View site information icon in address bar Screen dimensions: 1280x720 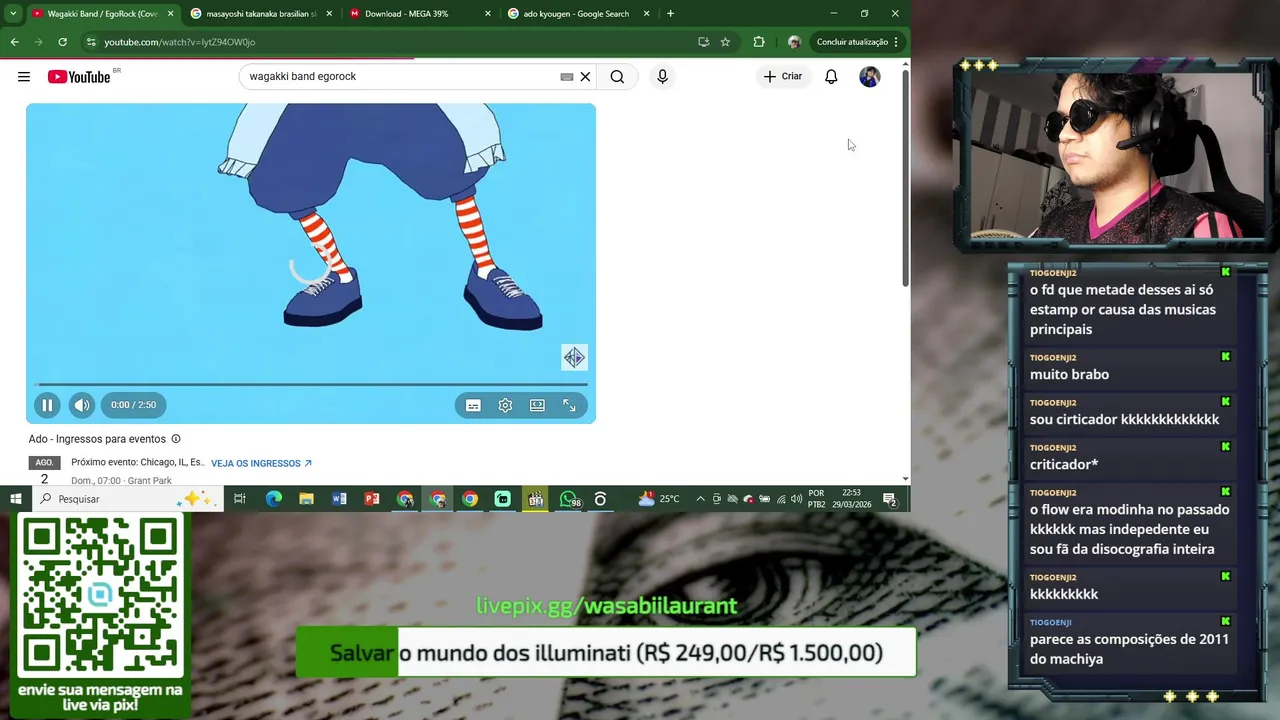pos(91,42)
